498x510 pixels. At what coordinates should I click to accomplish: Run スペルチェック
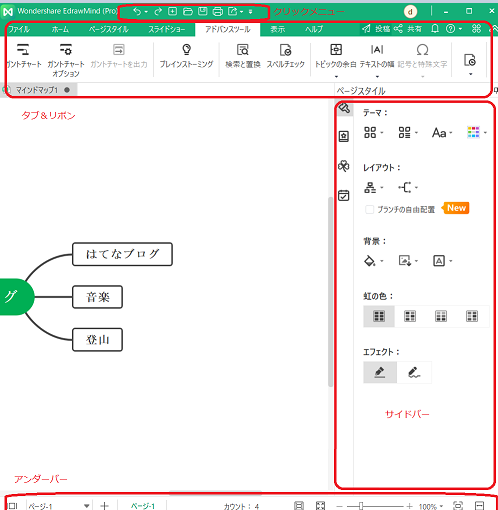(285, 56)
